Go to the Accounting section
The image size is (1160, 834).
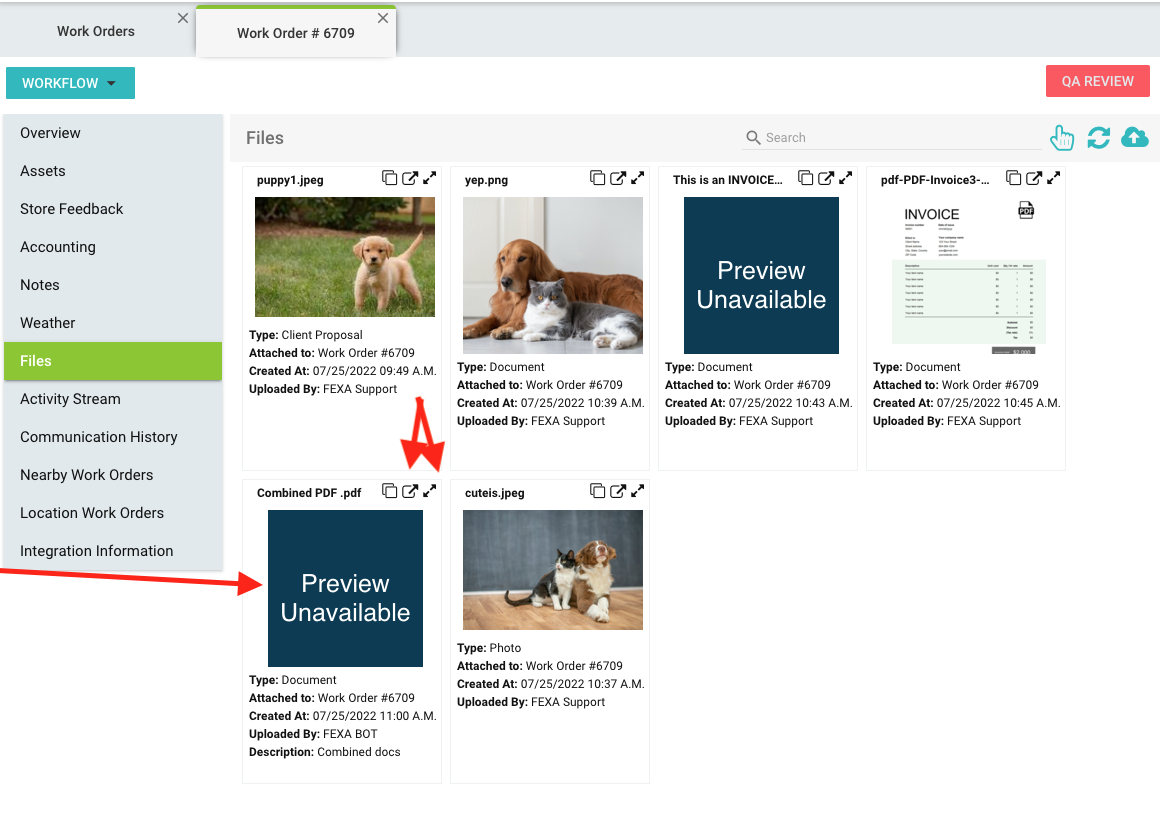point(58,247)
